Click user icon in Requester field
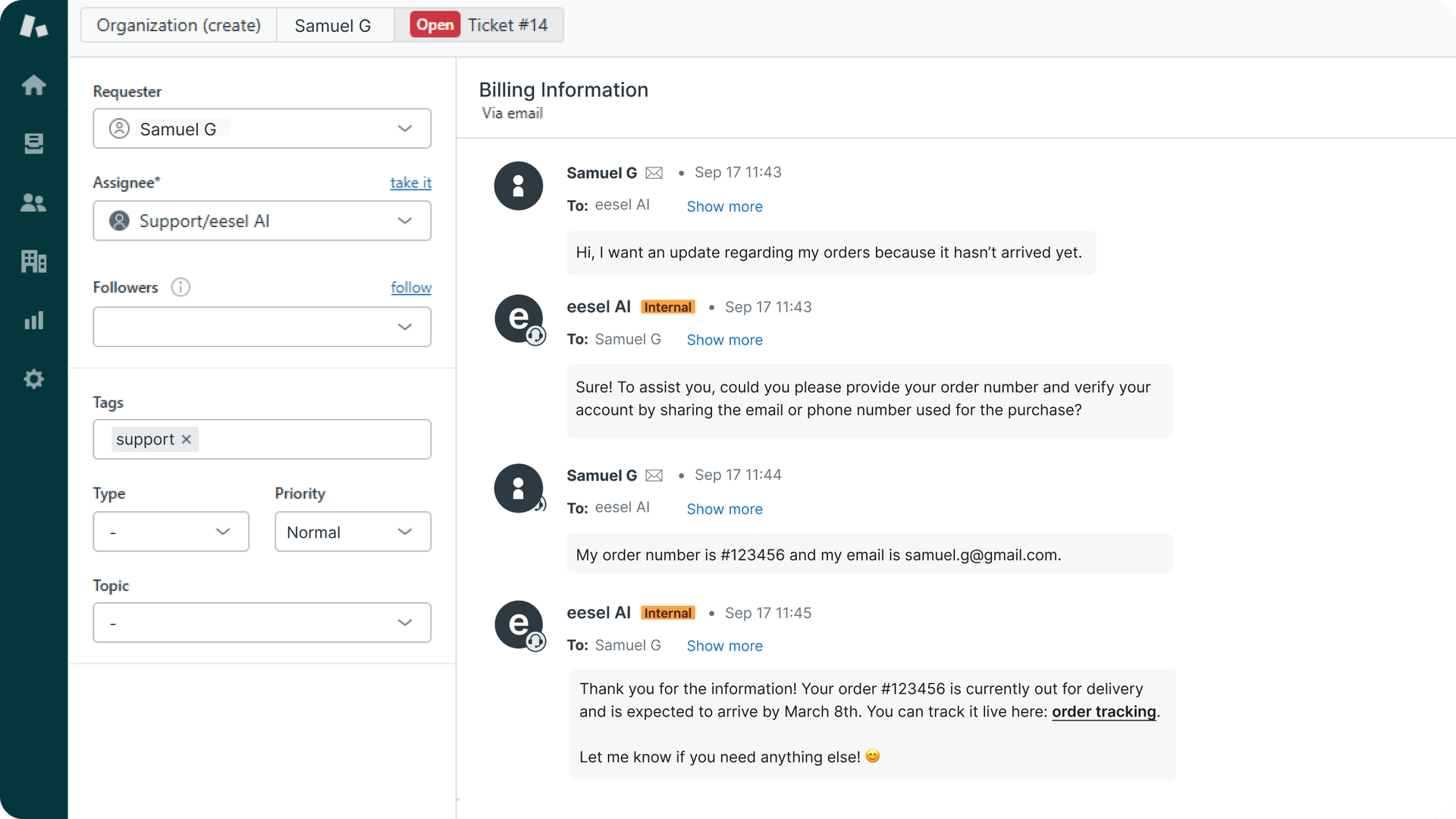Screen dimensions: 1456x819 [x=119, y=129]
